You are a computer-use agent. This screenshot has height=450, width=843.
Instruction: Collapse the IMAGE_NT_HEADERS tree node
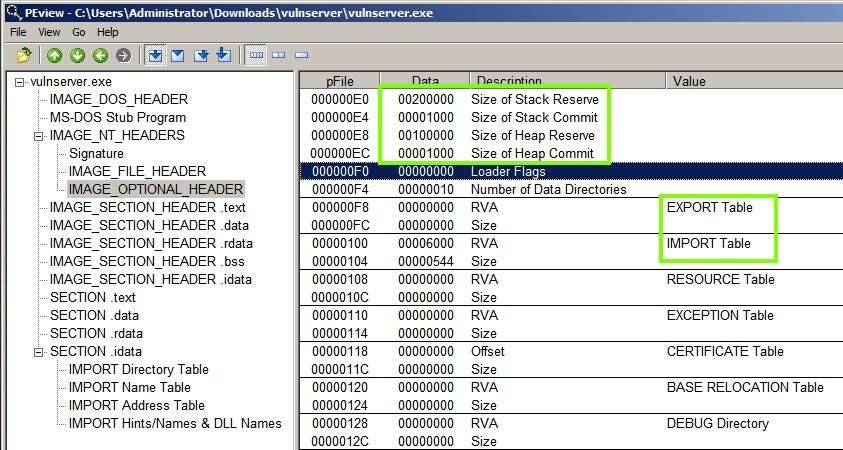[39, 136]
